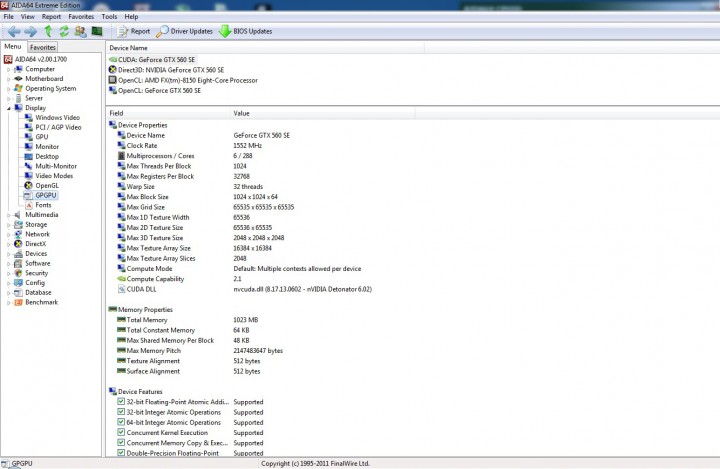Open Driver Updates from the toolbar
Screen dimensions: 720x469
tap(185, 31)
